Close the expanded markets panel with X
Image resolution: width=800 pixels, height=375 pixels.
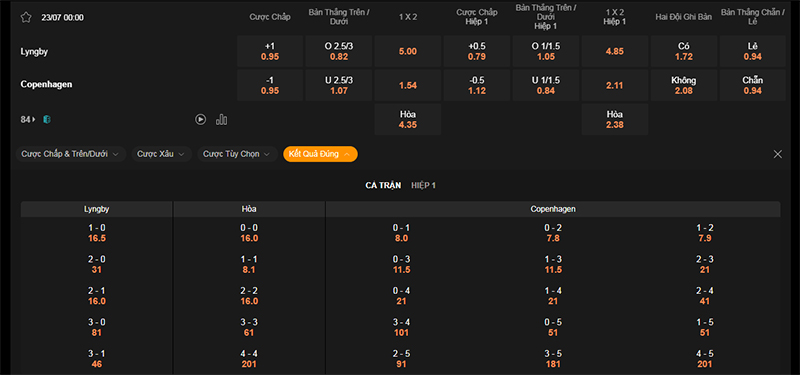pos(778,154)
